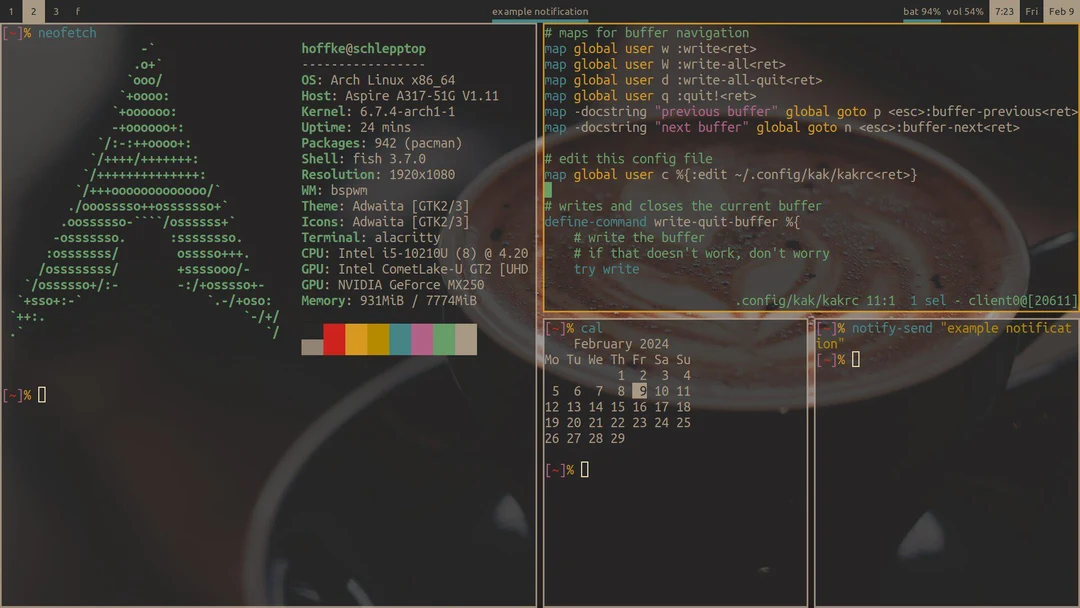Click the highlighted date 9 in cal output
The image size is (1080, 608).
639,390
